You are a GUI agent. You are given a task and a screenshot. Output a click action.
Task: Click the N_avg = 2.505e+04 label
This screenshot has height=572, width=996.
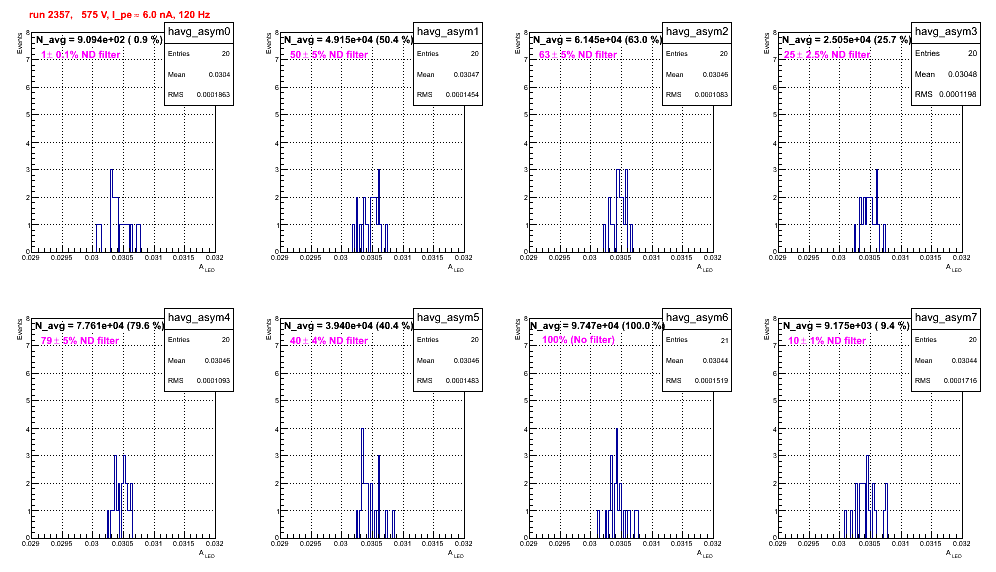click(846, 40)
